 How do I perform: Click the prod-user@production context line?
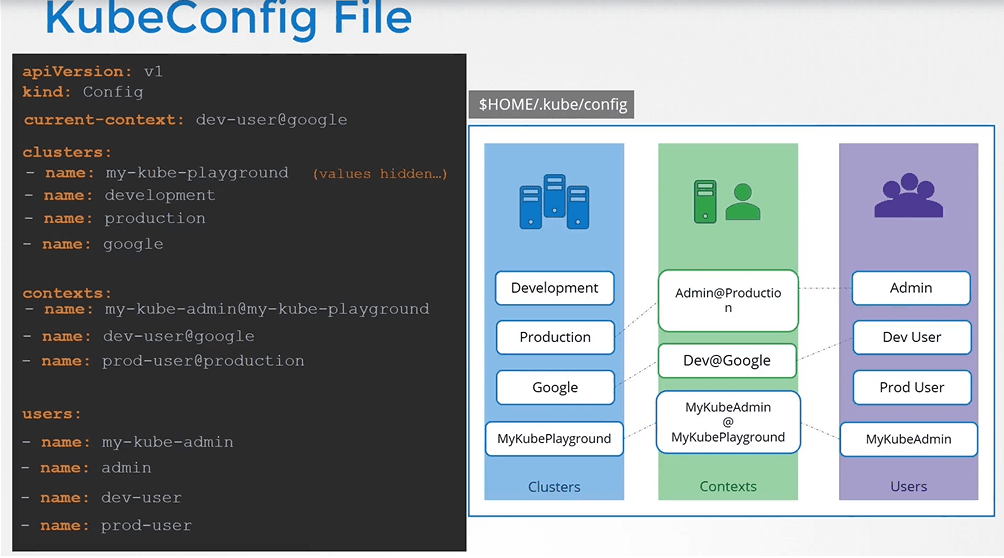coord(163,361)
